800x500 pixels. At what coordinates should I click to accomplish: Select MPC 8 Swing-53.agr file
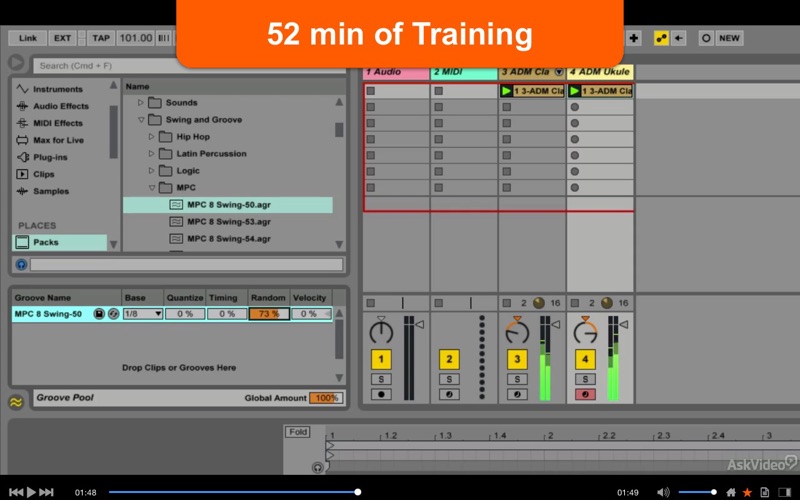(228, 222)
